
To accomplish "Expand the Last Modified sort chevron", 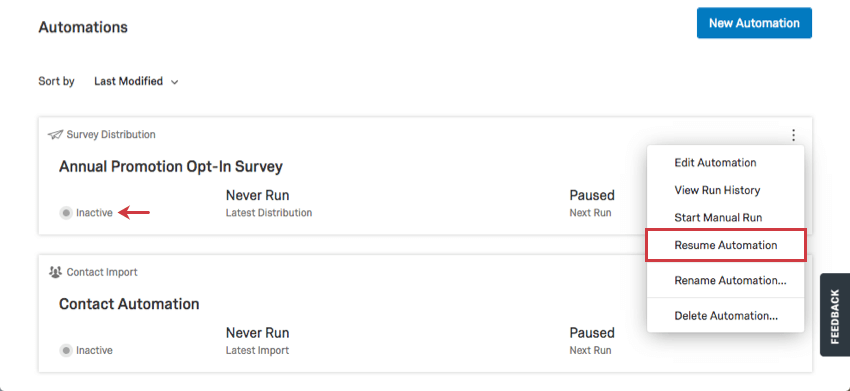I will click(x=174, y=82).
